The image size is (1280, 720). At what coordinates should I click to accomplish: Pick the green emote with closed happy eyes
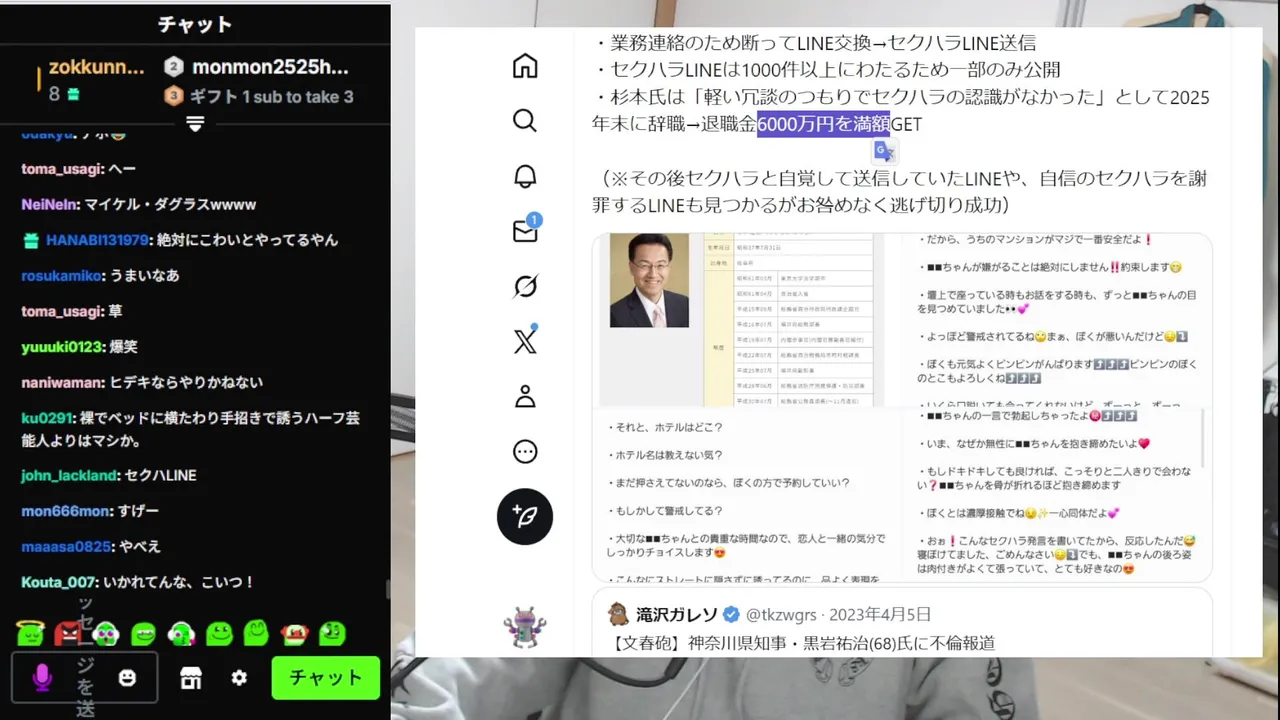tap(256, 633)
